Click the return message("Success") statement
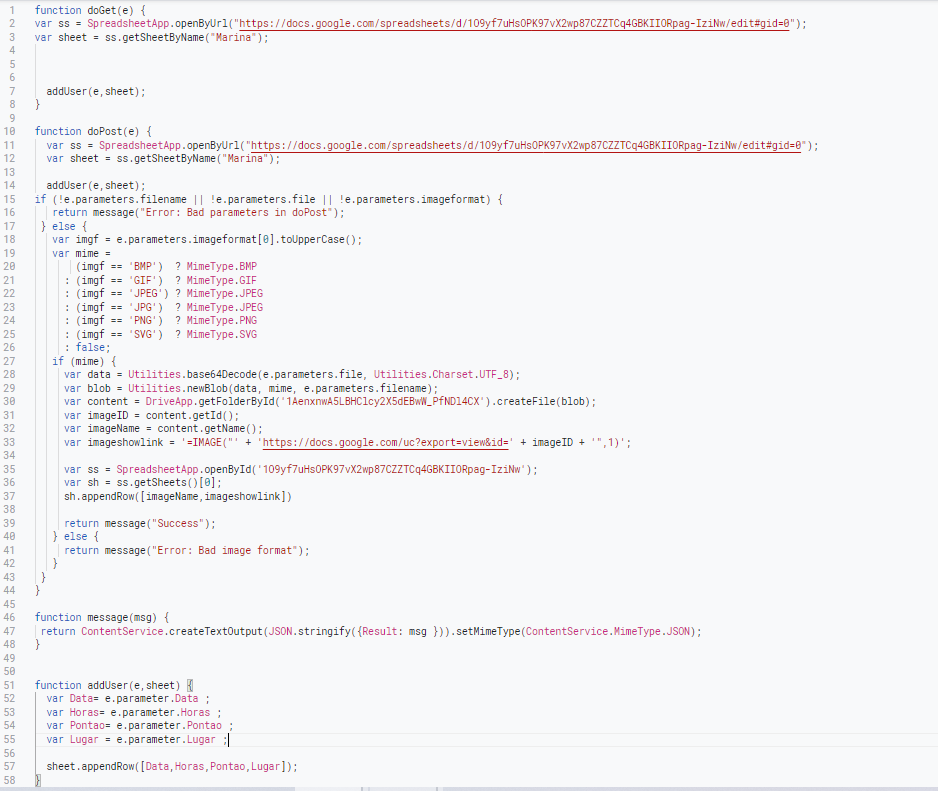The image size is (938, 791). pyautogui.click(x=140, y=523)
